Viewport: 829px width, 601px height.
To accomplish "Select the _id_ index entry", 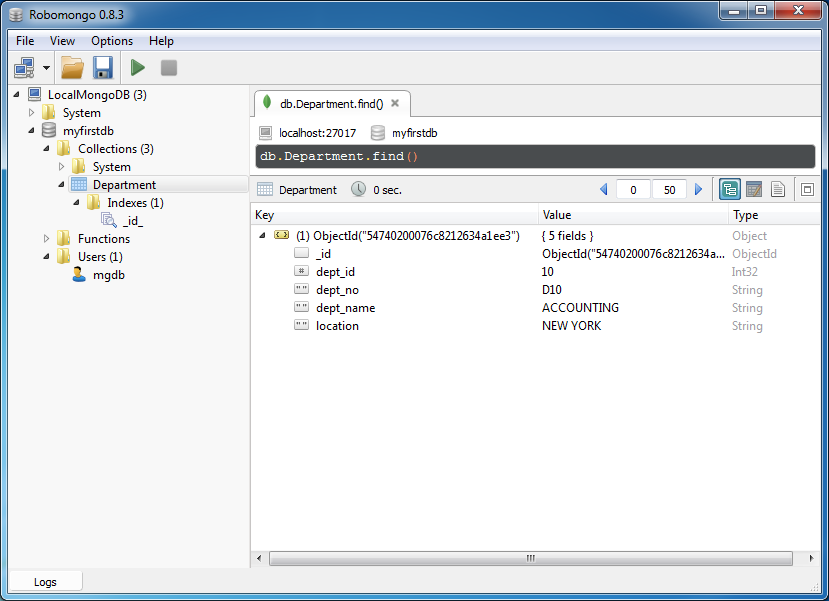I will [133, 220].
